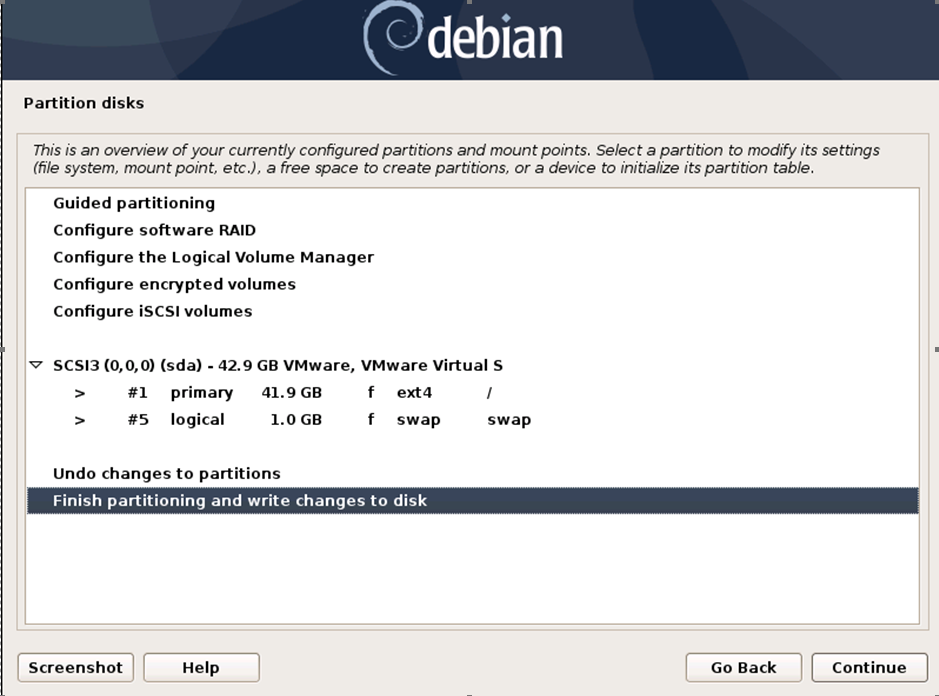Open Configure the Logical Volume Manager

(x=212, y=257)
